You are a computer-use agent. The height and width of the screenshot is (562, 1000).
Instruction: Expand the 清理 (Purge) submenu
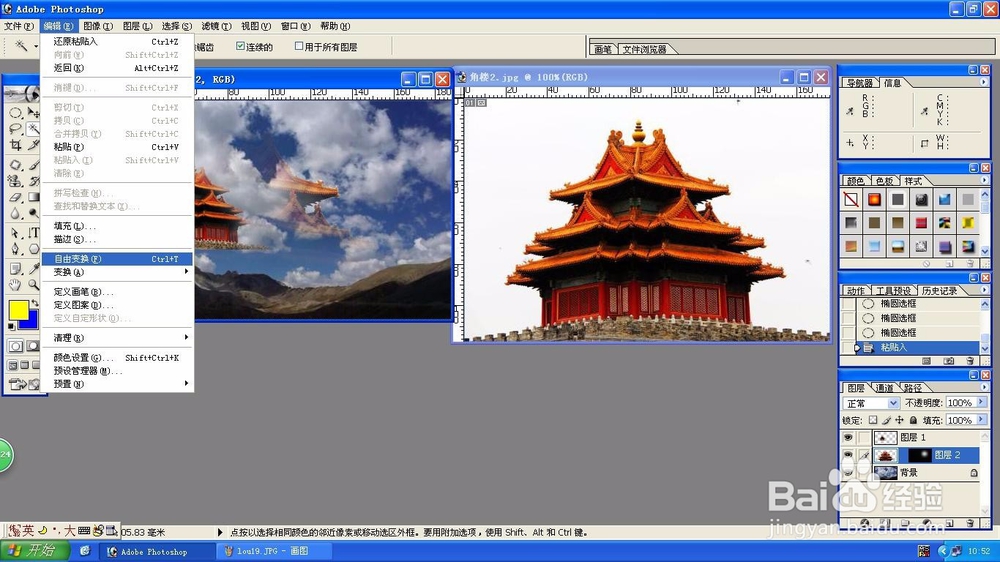pyautogui.click(x=117, y=337)
